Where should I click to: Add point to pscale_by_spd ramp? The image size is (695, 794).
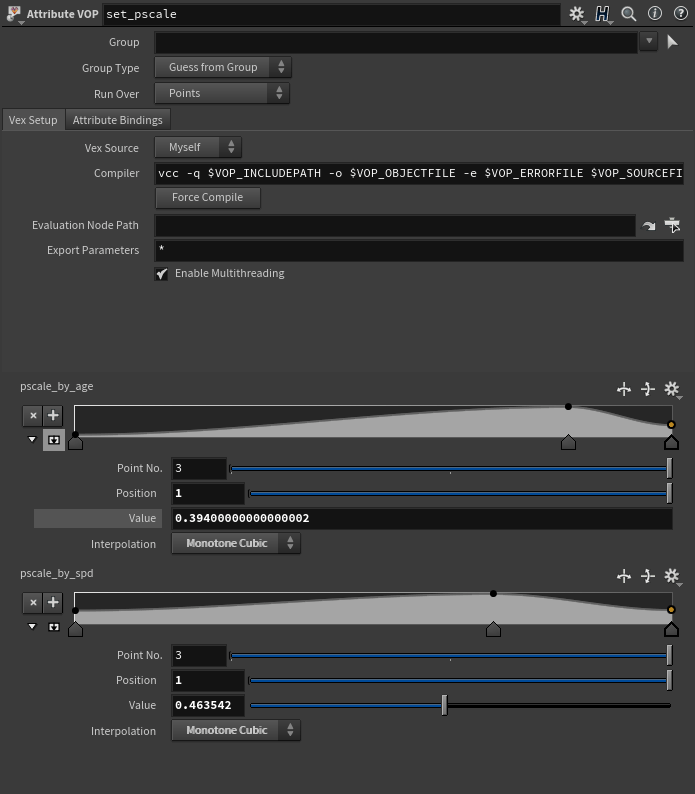pyautogui.click(x=53, y=603)
